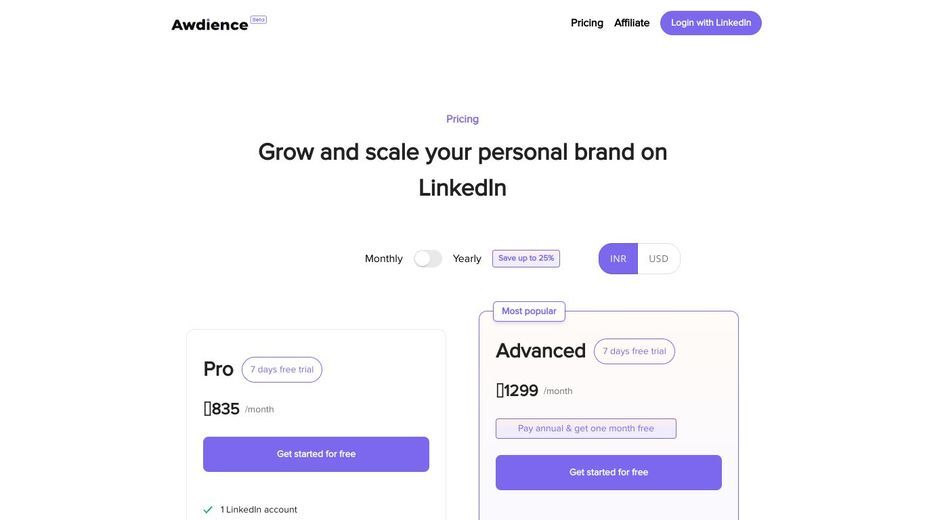
Task: Select the Monthly billing label
Action: (x=383, y=259)
